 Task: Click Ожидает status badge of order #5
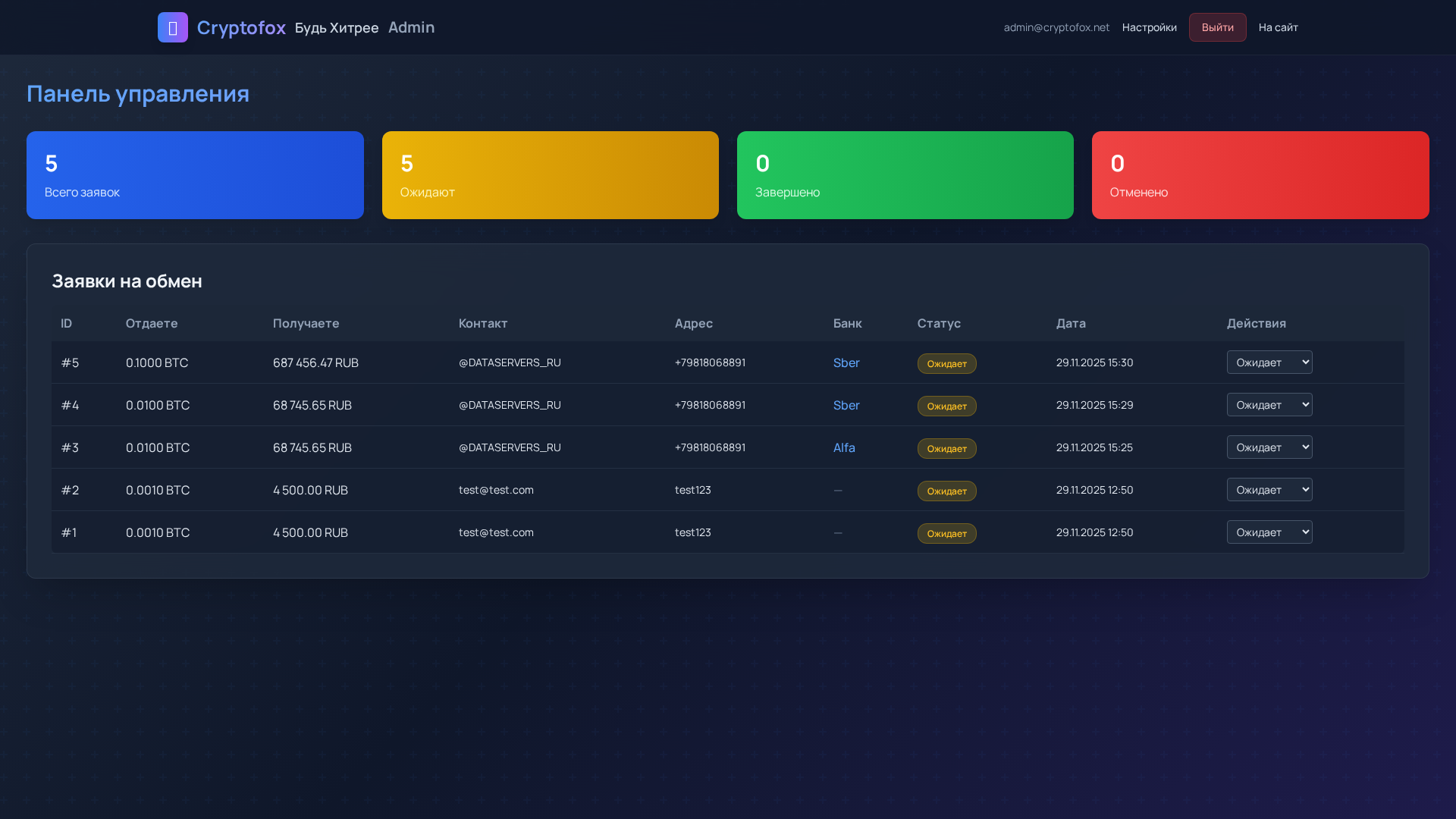[x=946, y=363]
